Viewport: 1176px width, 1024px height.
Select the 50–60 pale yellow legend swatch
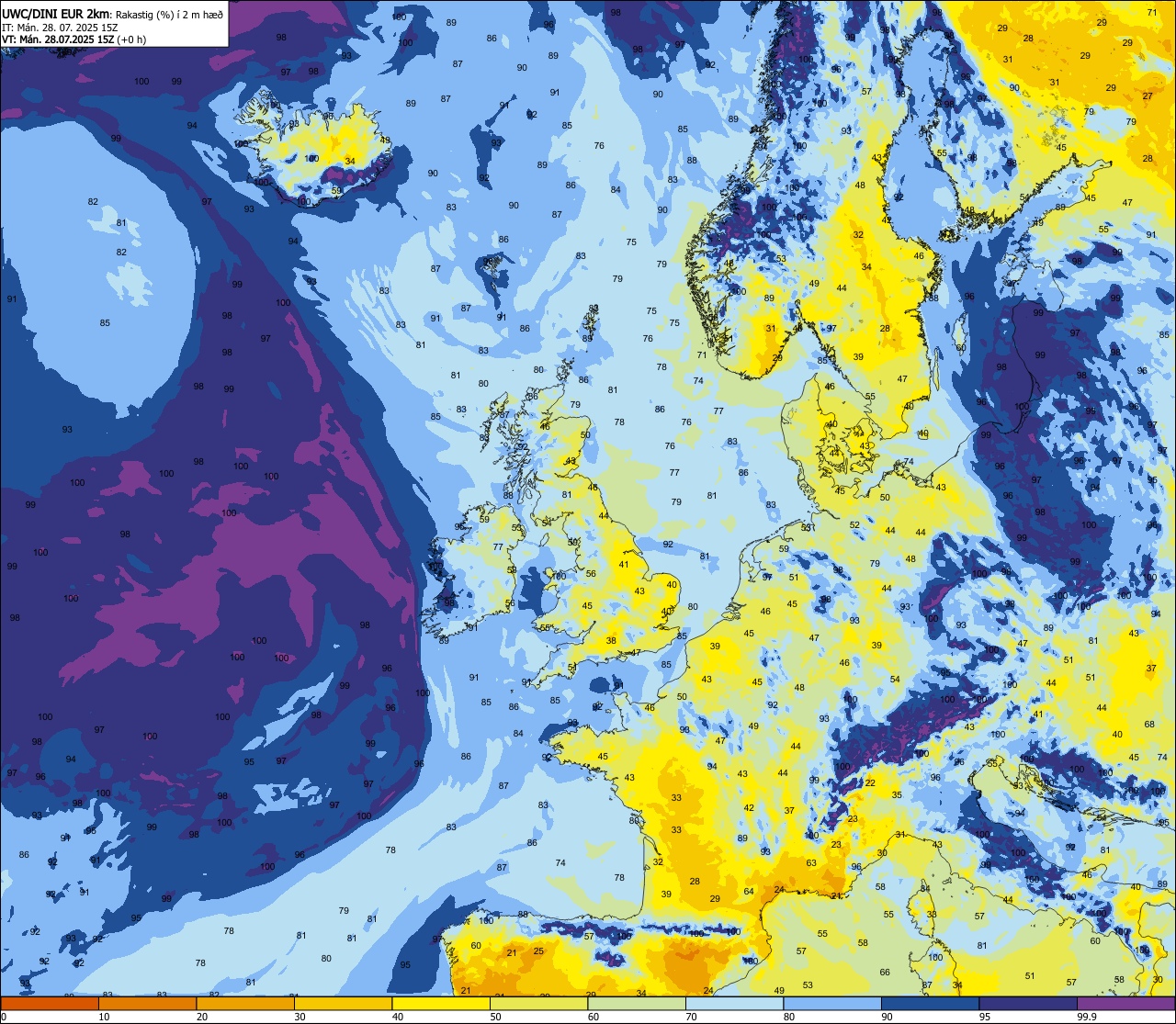[x=538, y=1003]
